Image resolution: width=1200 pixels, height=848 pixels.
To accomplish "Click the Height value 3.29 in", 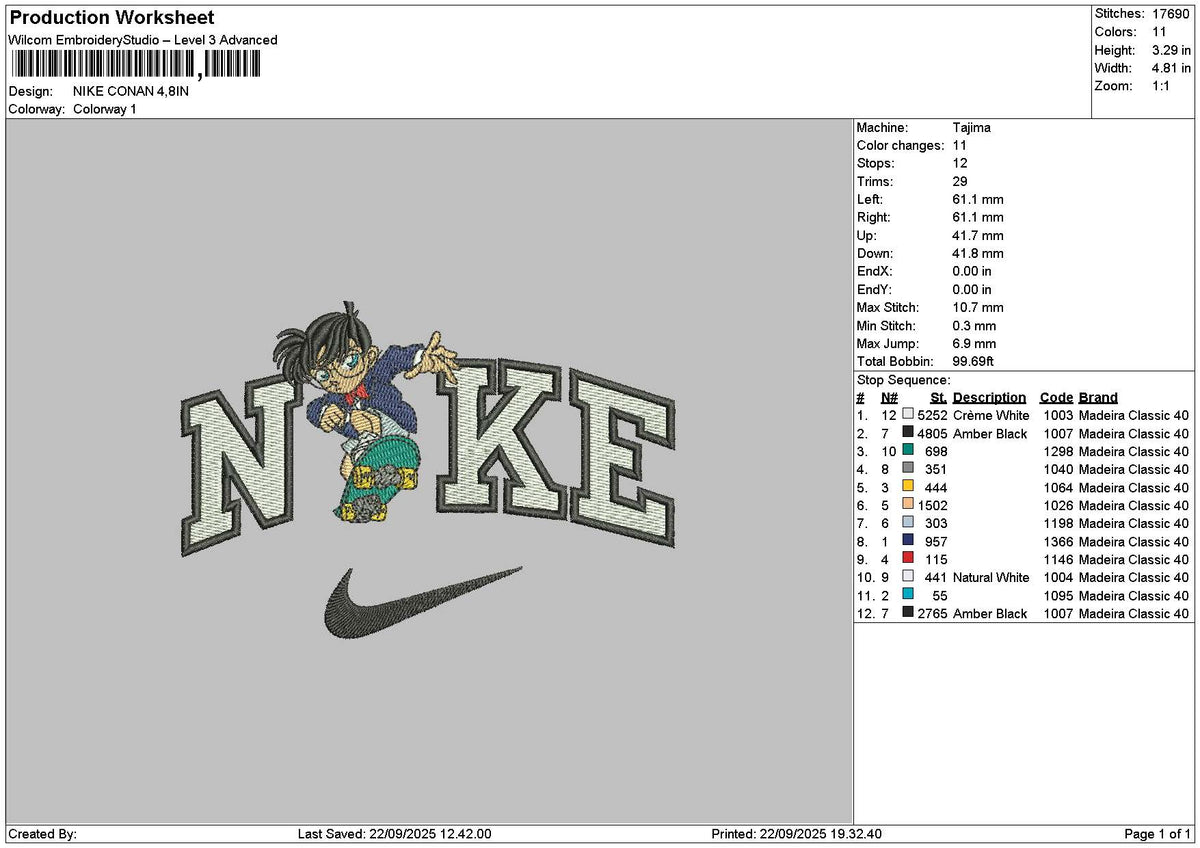I will 1172,50.
